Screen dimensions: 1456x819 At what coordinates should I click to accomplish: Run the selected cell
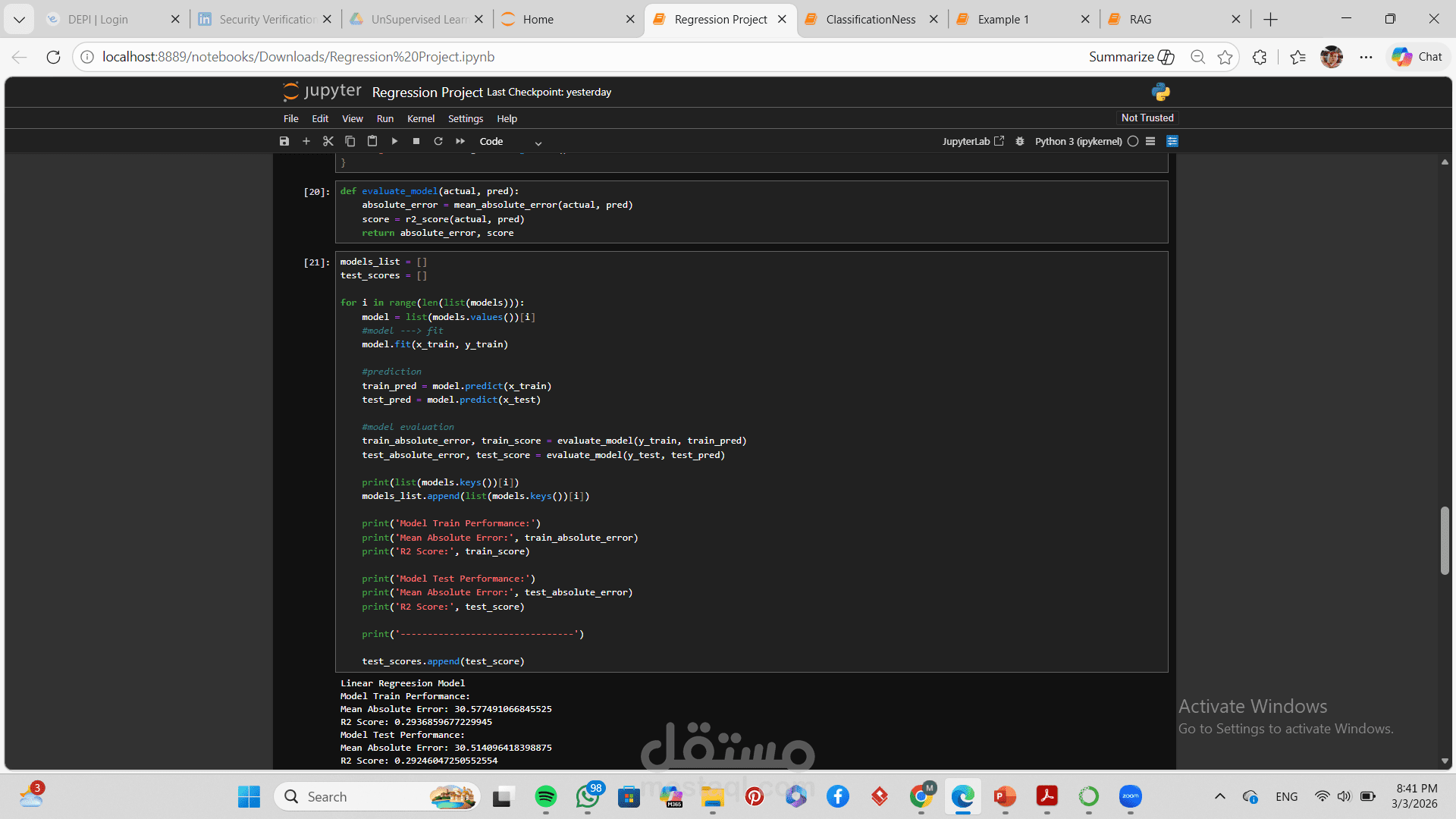pos(394,141)
